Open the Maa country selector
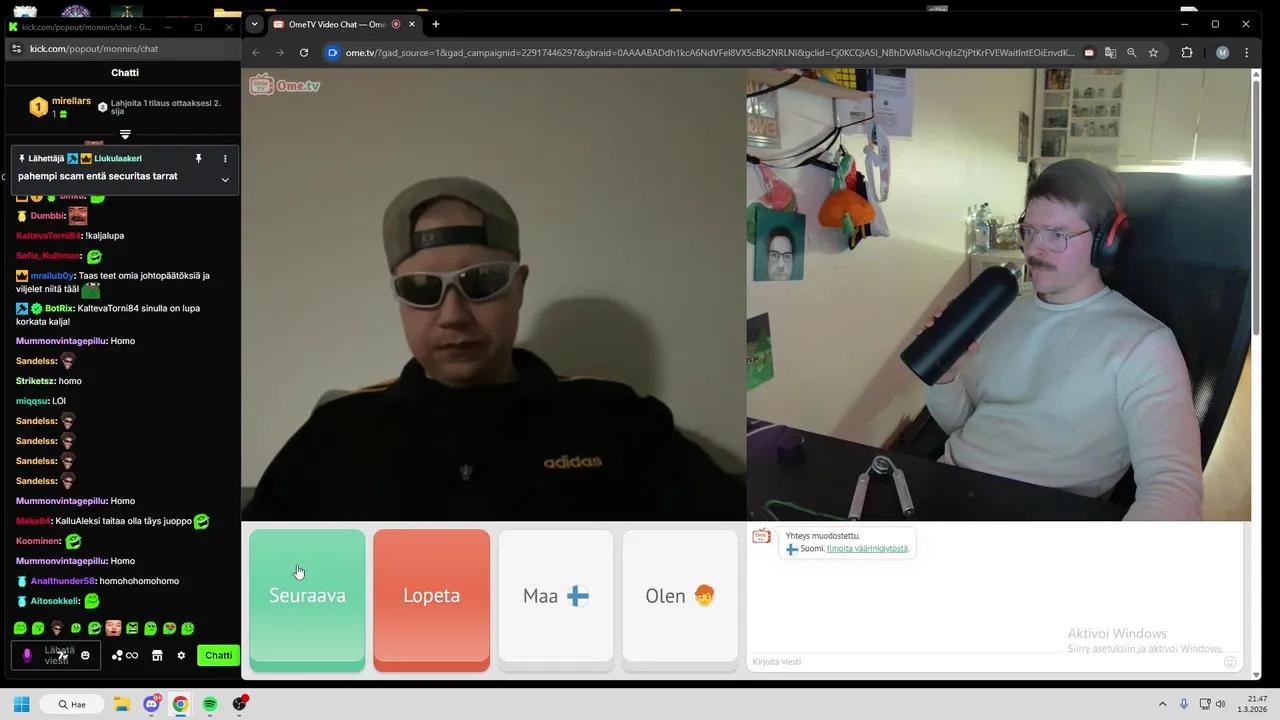Image resolution: width=1280 pixels, height=720 pixels. pyautogui.click(x=555, y=596)
